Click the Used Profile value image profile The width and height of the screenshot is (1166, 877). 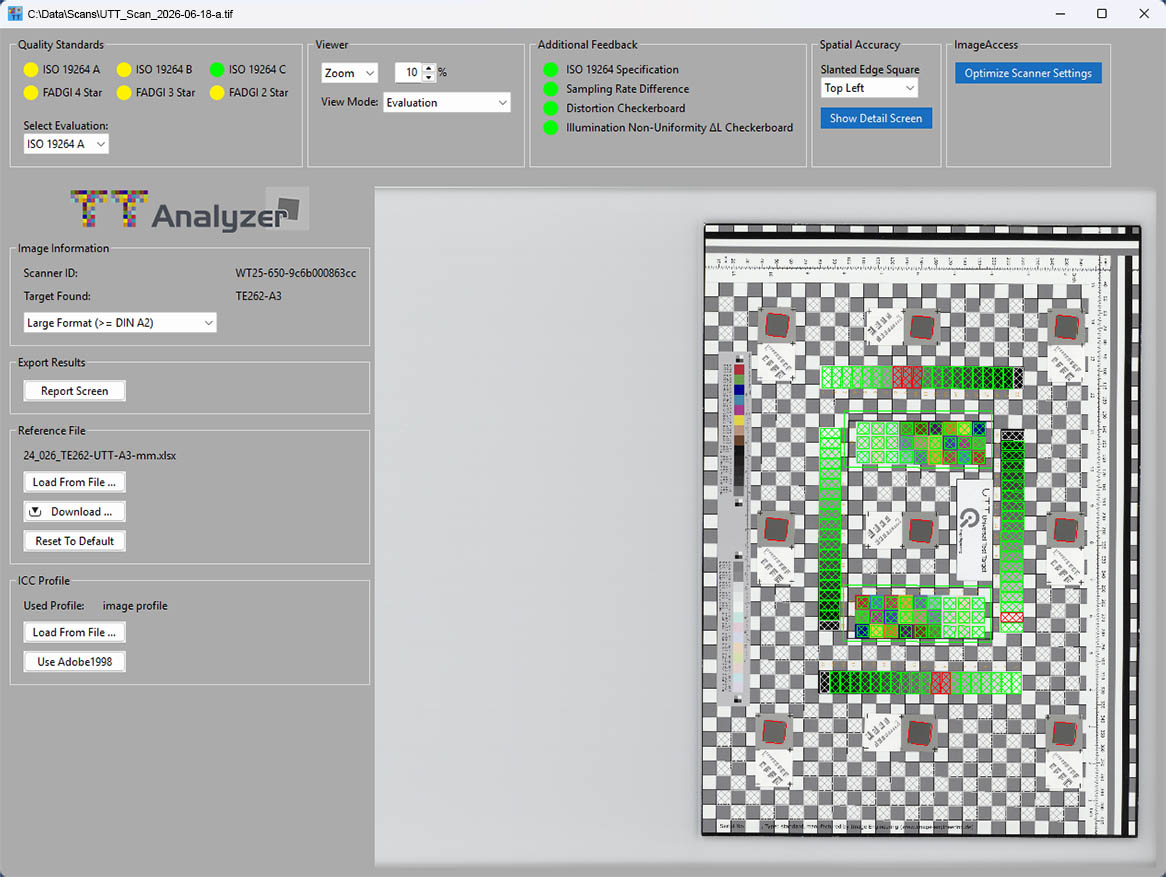(135, 605)
